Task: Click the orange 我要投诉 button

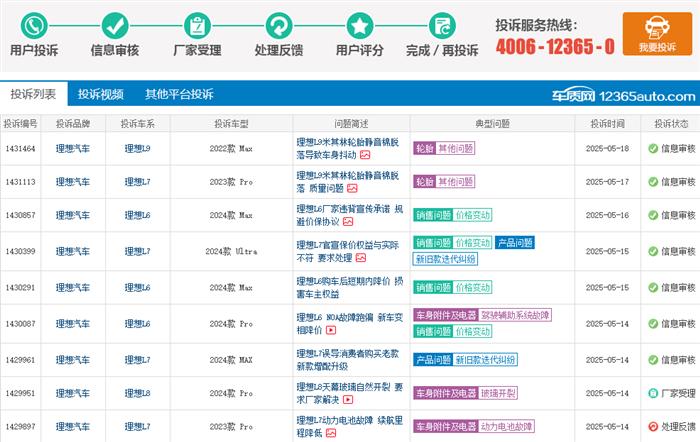Action: [x=657, y=34]
